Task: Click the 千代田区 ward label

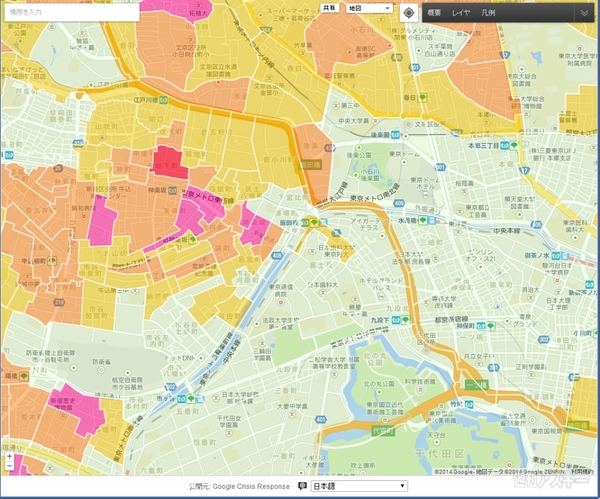Action: tap(440, 454)
